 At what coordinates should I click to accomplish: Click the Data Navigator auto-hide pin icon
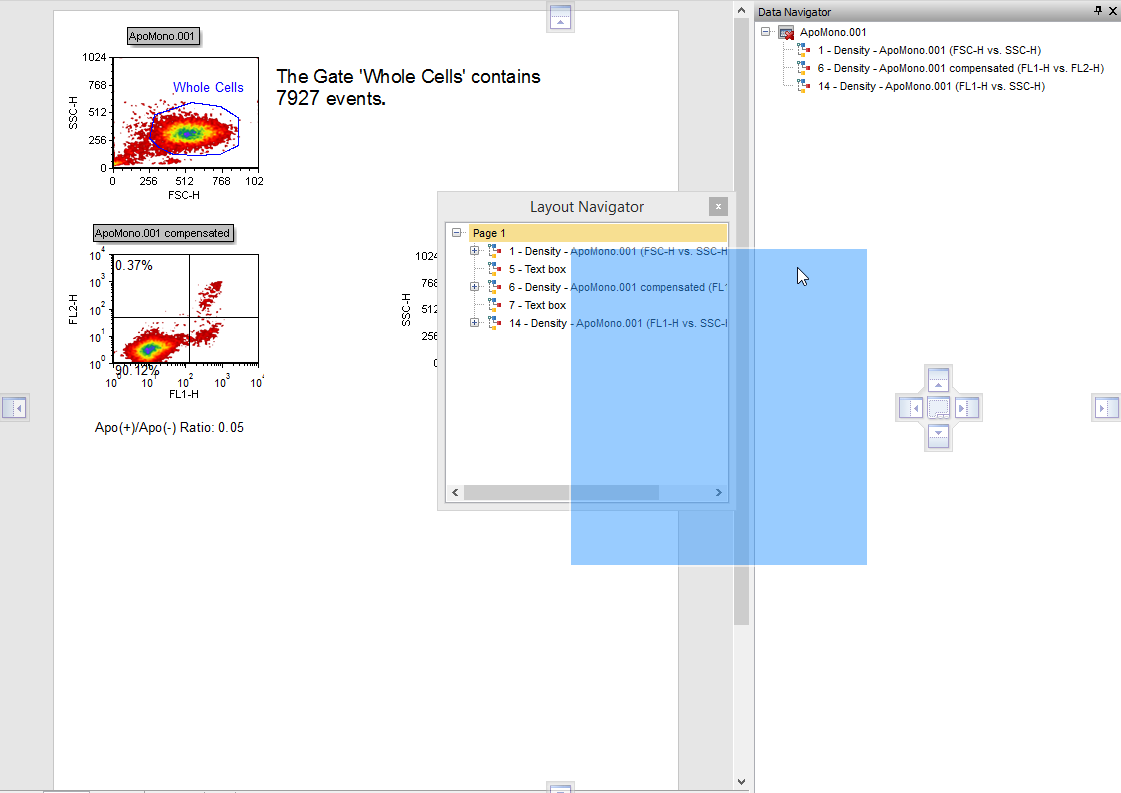(x=1098, y=10)
